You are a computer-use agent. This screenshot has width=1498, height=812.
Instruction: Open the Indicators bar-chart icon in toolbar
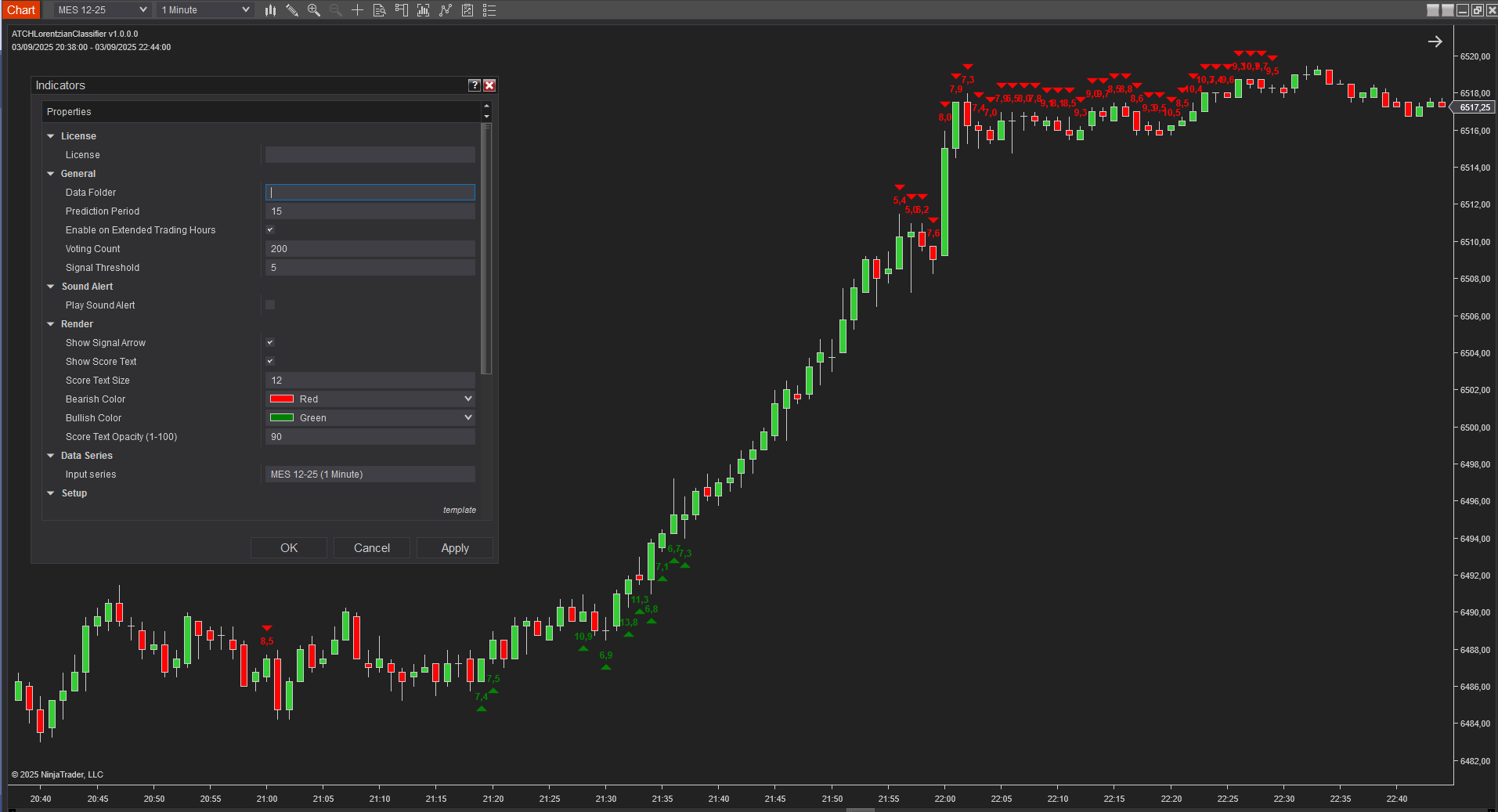(423, 10)
